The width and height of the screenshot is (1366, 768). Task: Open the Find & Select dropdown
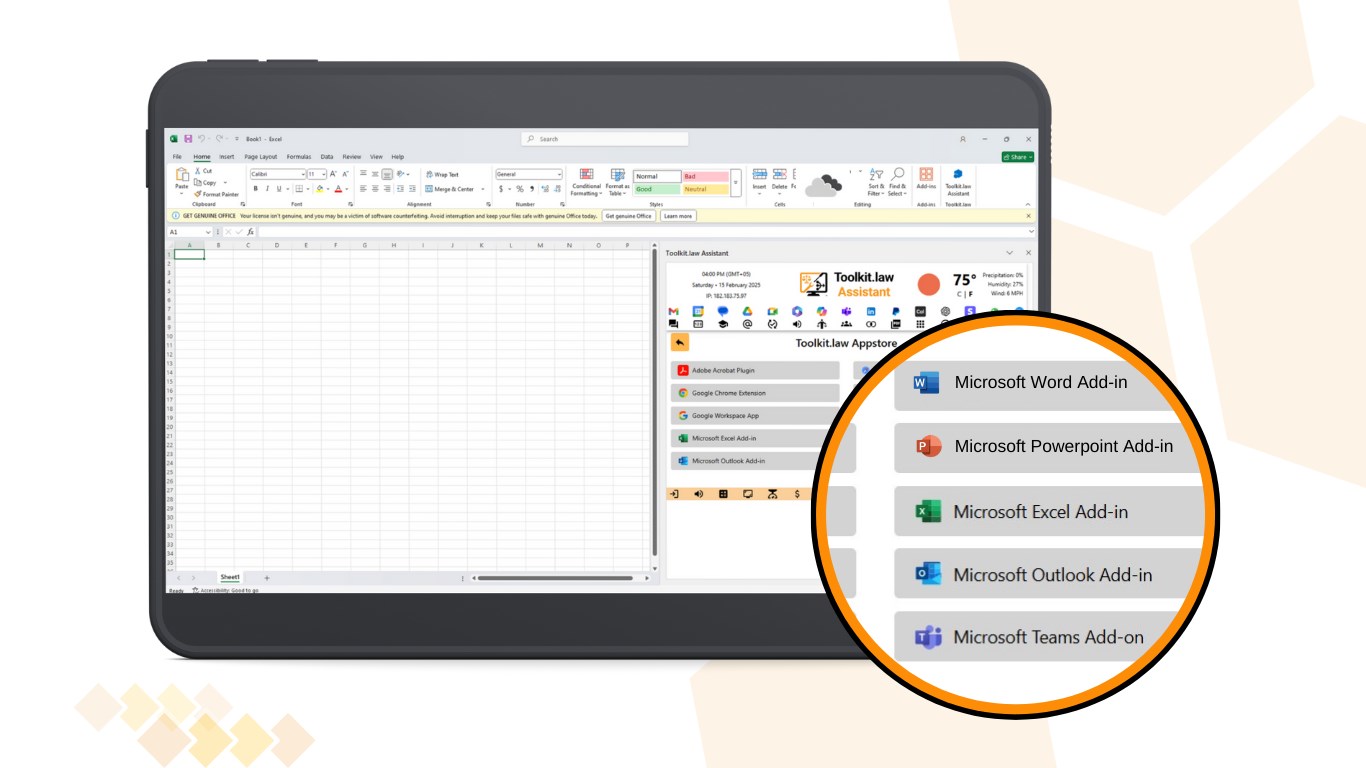(x=897, y=182)
